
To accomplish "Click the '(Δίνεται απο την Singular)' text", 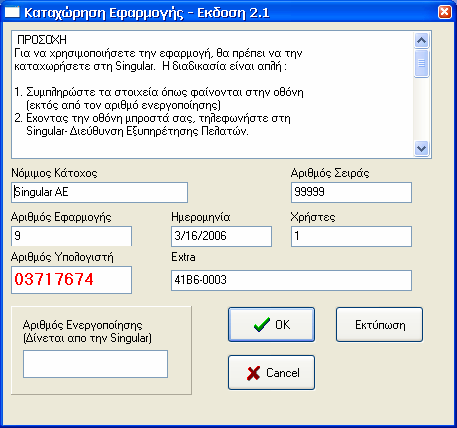I will coord(87,338).
